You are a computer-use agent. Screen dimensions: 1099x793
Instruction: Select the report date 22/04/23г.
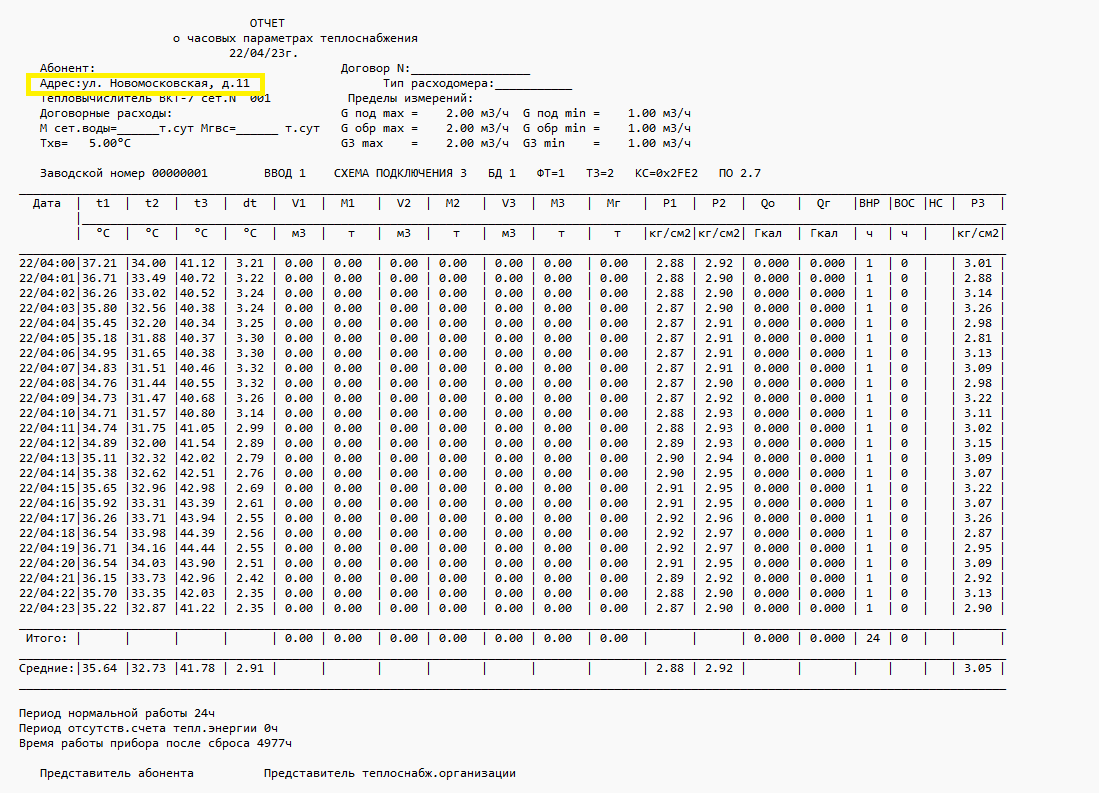264,53
